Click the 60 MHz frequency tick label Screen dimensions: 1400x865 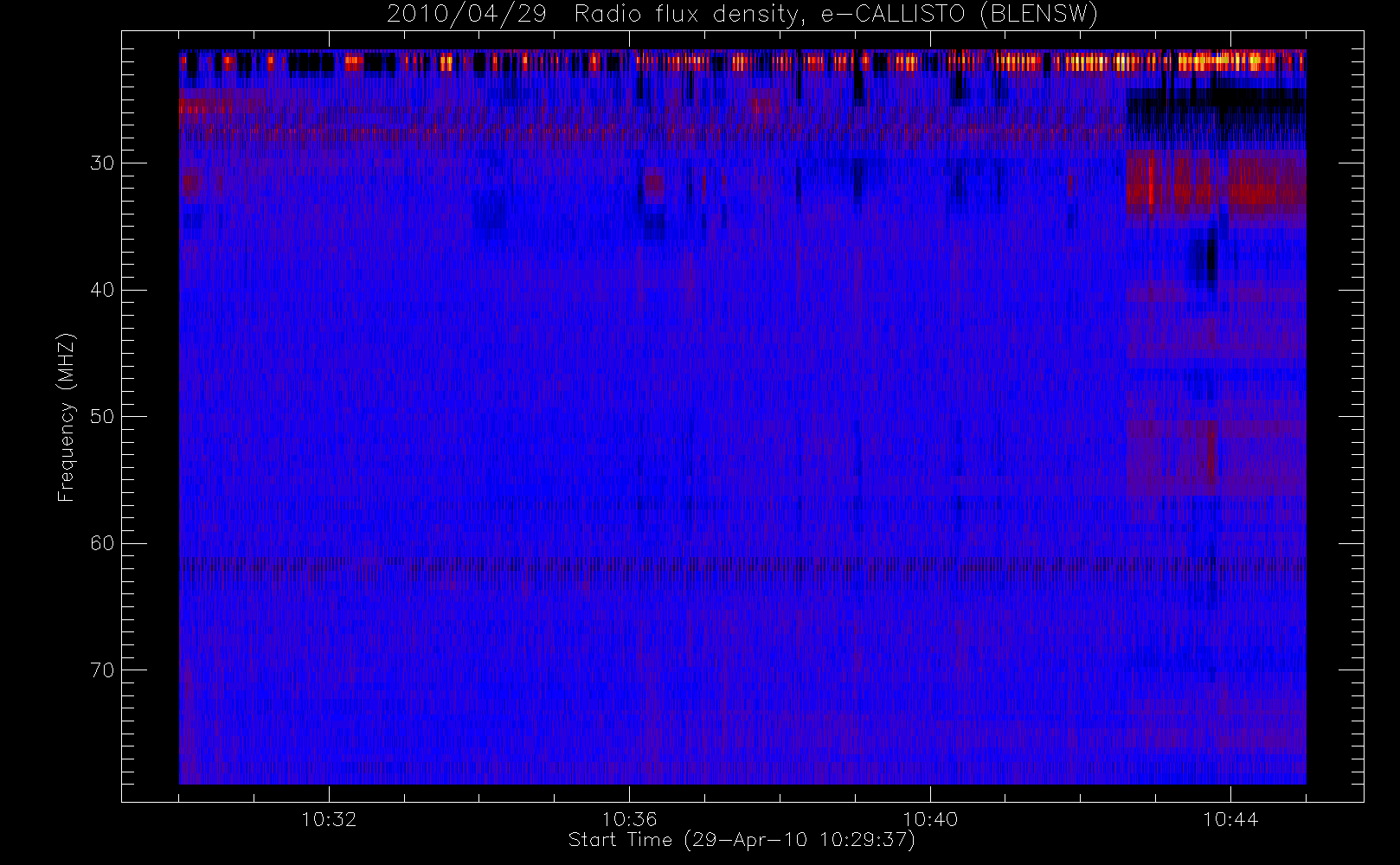(x=102, y=543)
